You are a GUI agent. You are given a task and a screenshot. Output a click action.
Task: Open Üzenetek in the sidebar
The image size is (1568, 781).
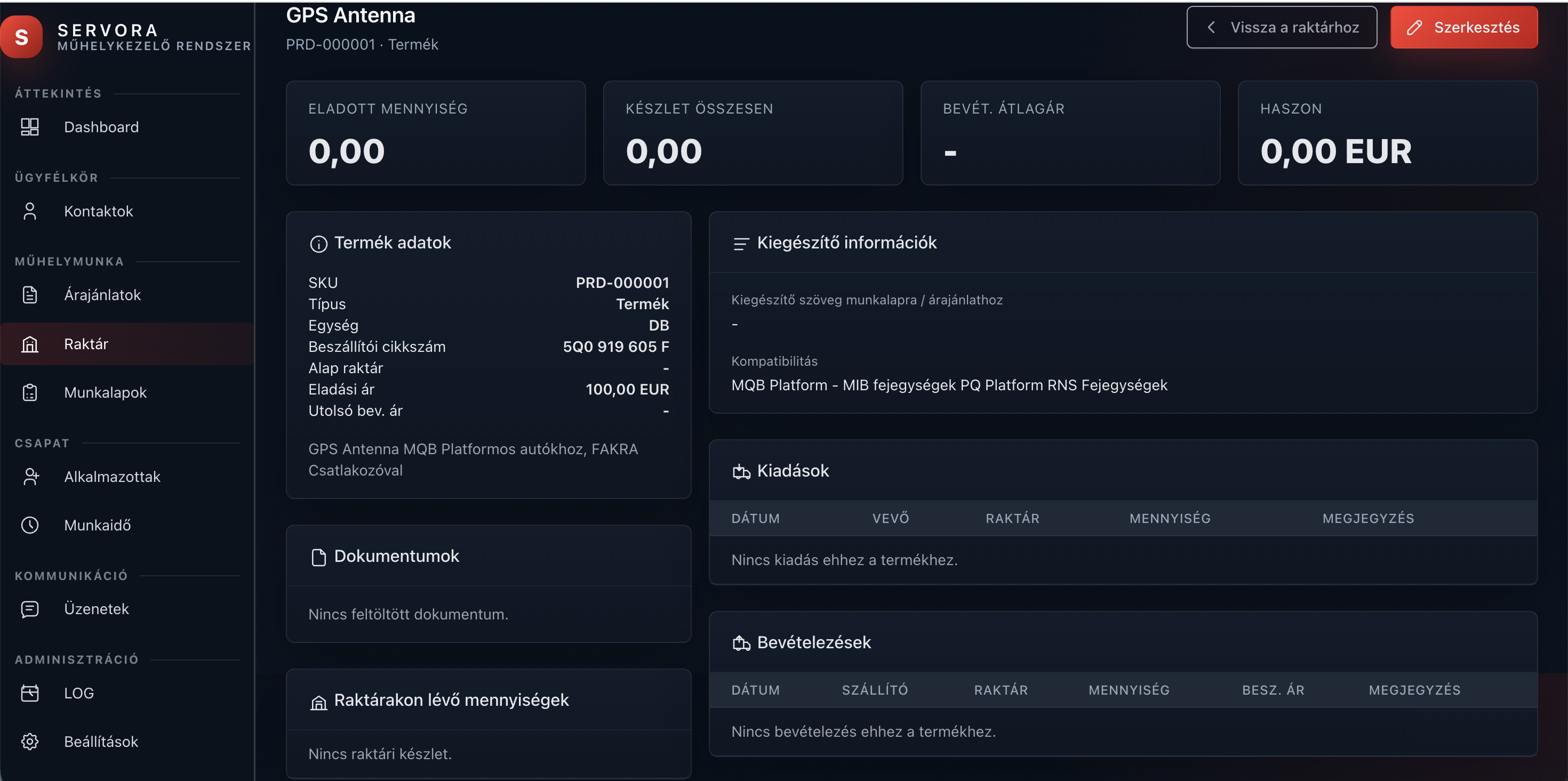click(x=127, y=609)
